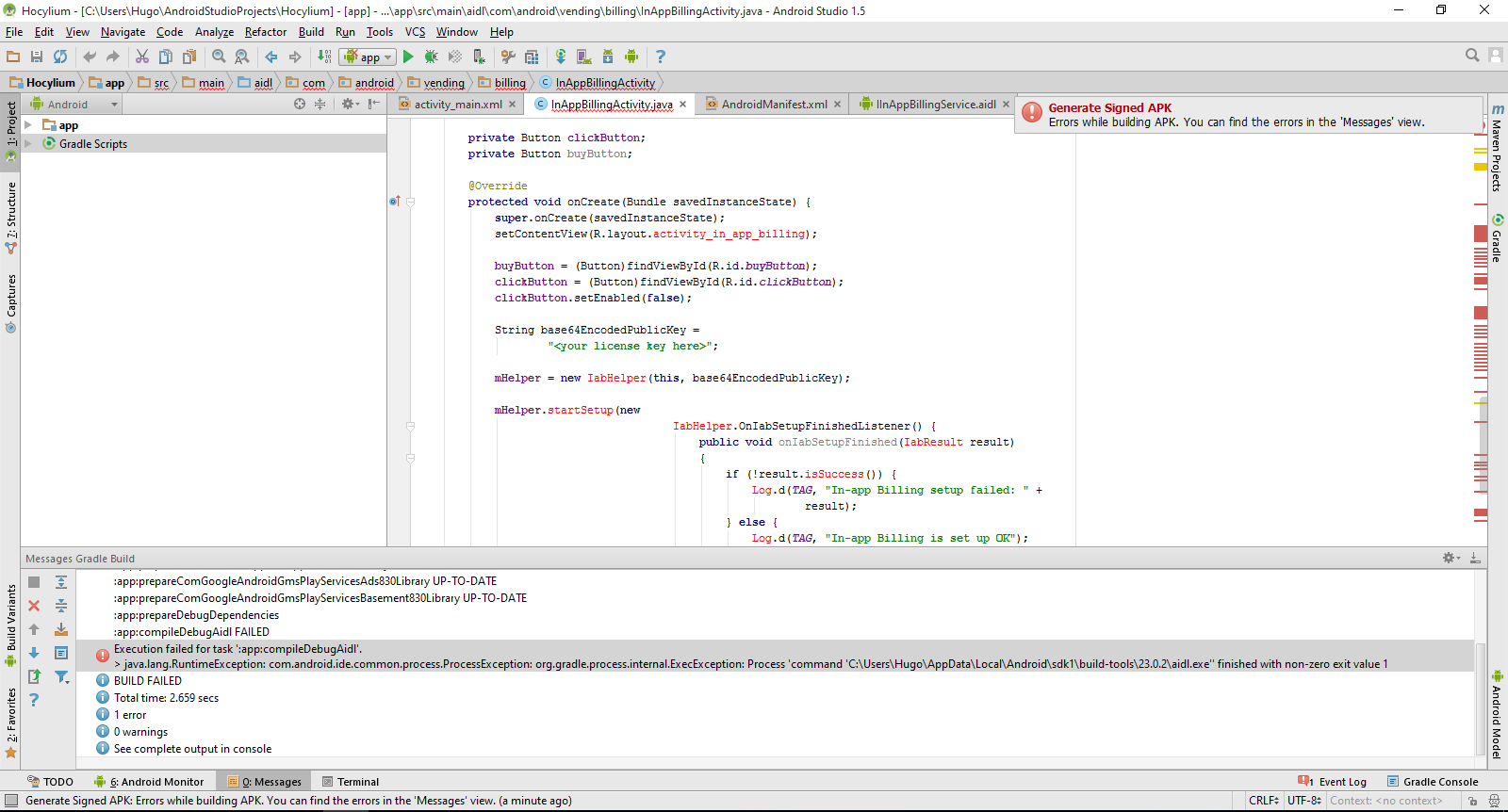Open the Terminal tool window button
1508x812 pixels.
click(x=351, y=782)
